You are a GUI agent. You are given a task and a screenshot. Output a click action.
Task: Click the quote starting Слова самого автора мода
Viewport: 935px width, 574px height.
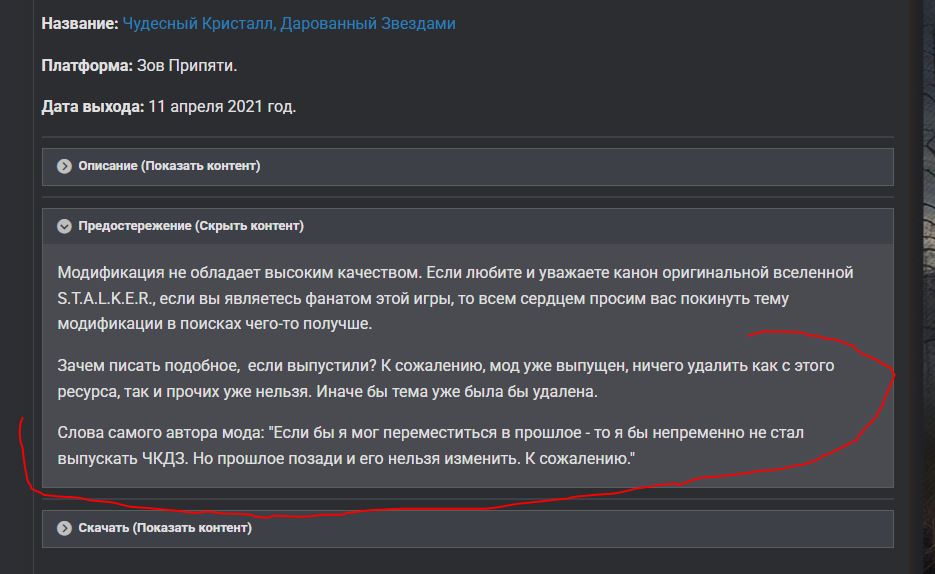click(431, 445)
